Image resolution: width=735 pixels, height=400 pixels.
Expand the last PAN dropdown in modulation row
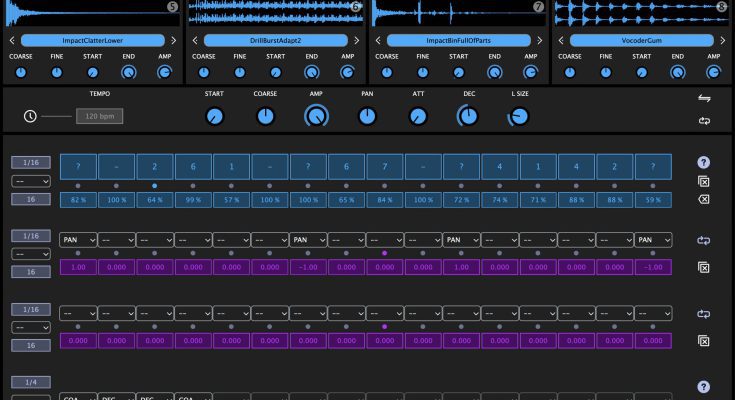652,240
